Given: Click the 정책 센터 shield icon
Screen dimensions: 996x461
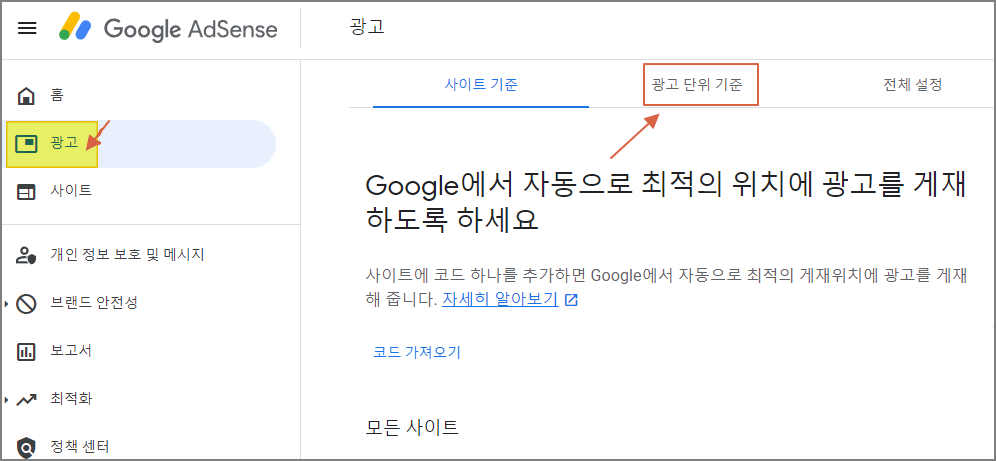Looking at the screenshot, I should pos(26,447).
